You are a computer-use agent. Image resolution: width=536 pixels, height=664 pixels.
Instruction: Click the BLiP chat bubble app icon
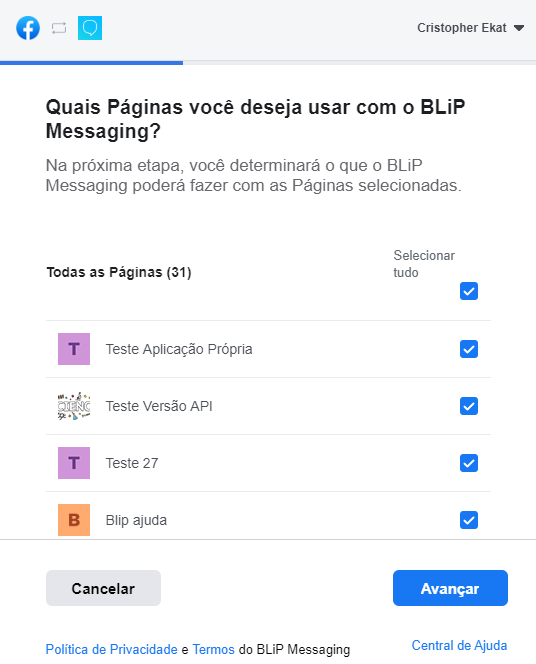pos(90,28)
